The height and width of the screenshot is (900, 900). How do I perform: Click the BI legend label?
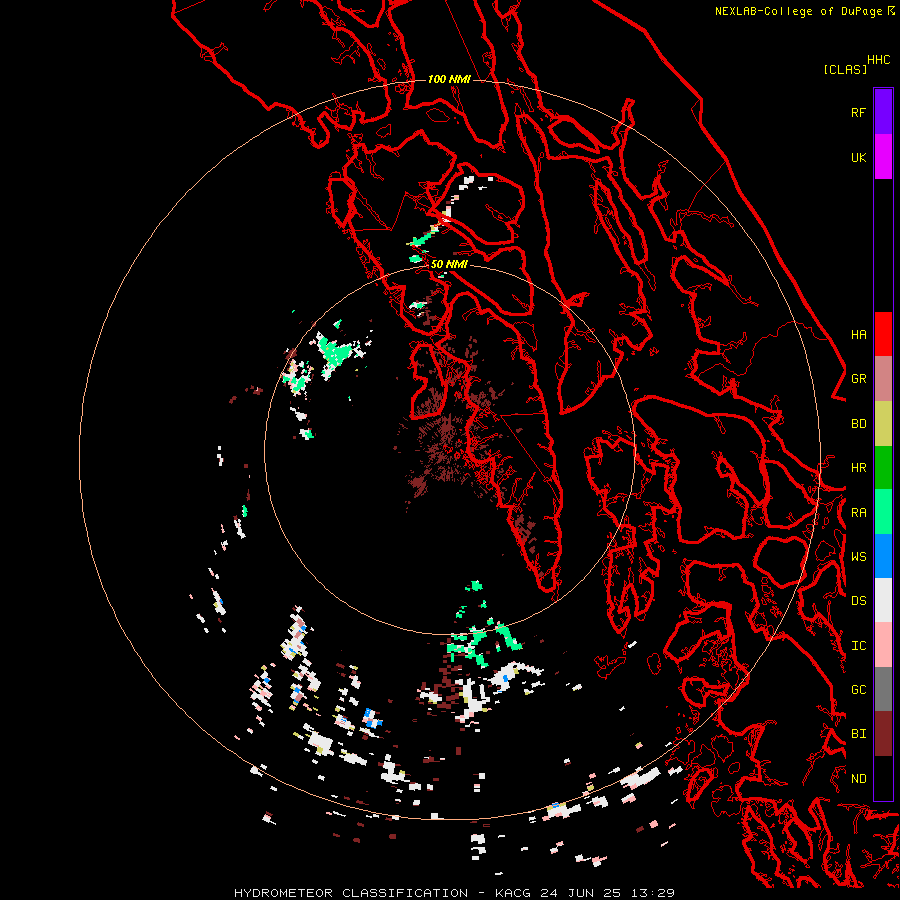pos(858,734)
